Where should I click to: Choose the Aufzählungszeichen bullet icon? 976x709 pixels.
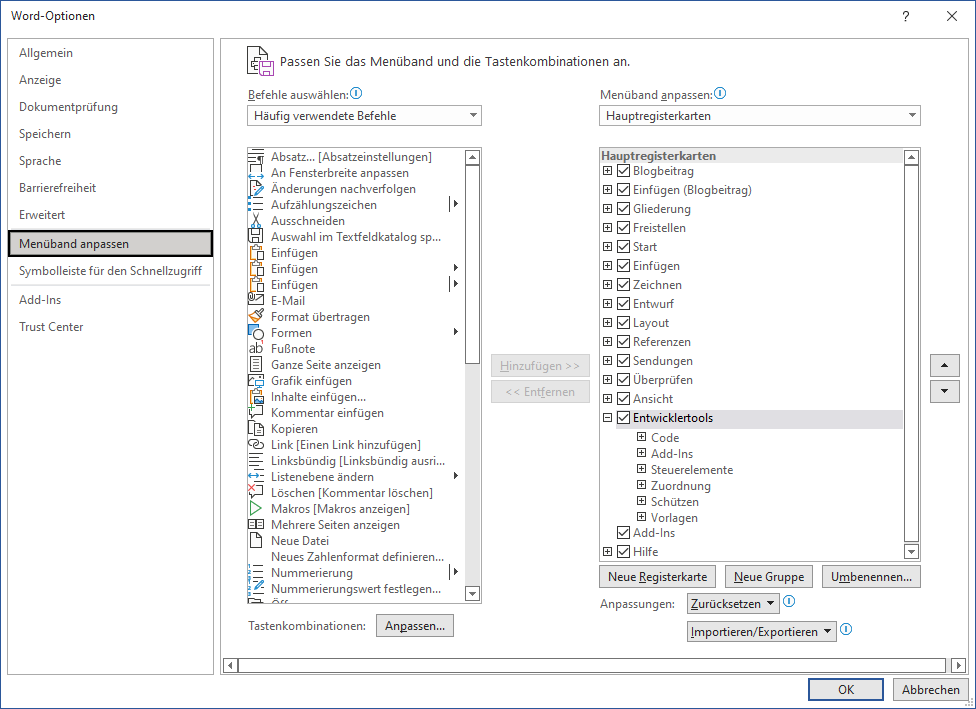(x=256, y=205)
